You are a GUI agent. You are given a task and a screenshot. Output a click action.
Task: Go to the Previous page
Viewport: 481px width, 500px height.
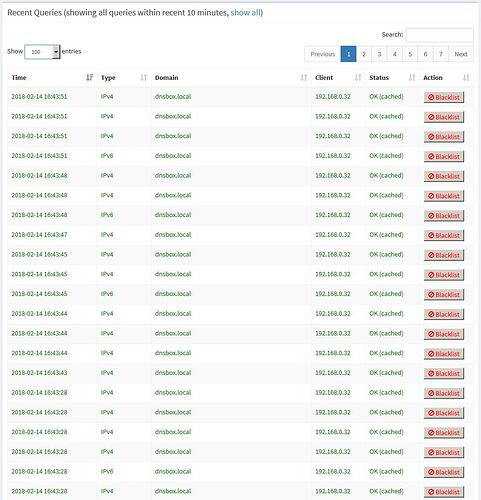pos(323,54)
